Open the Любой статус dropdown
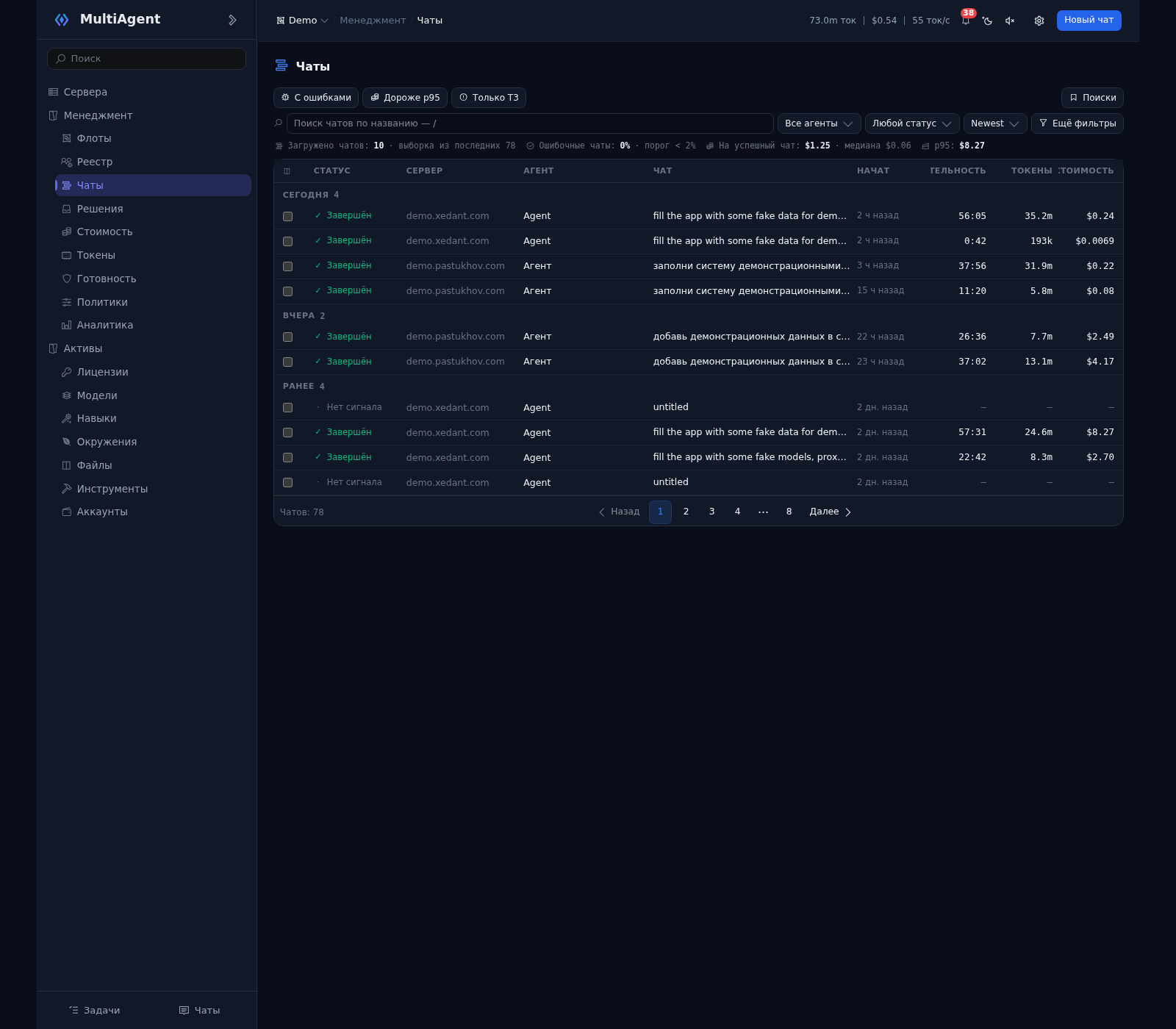This screenshot has height=1029, width=1176. (x=912, y=123)
